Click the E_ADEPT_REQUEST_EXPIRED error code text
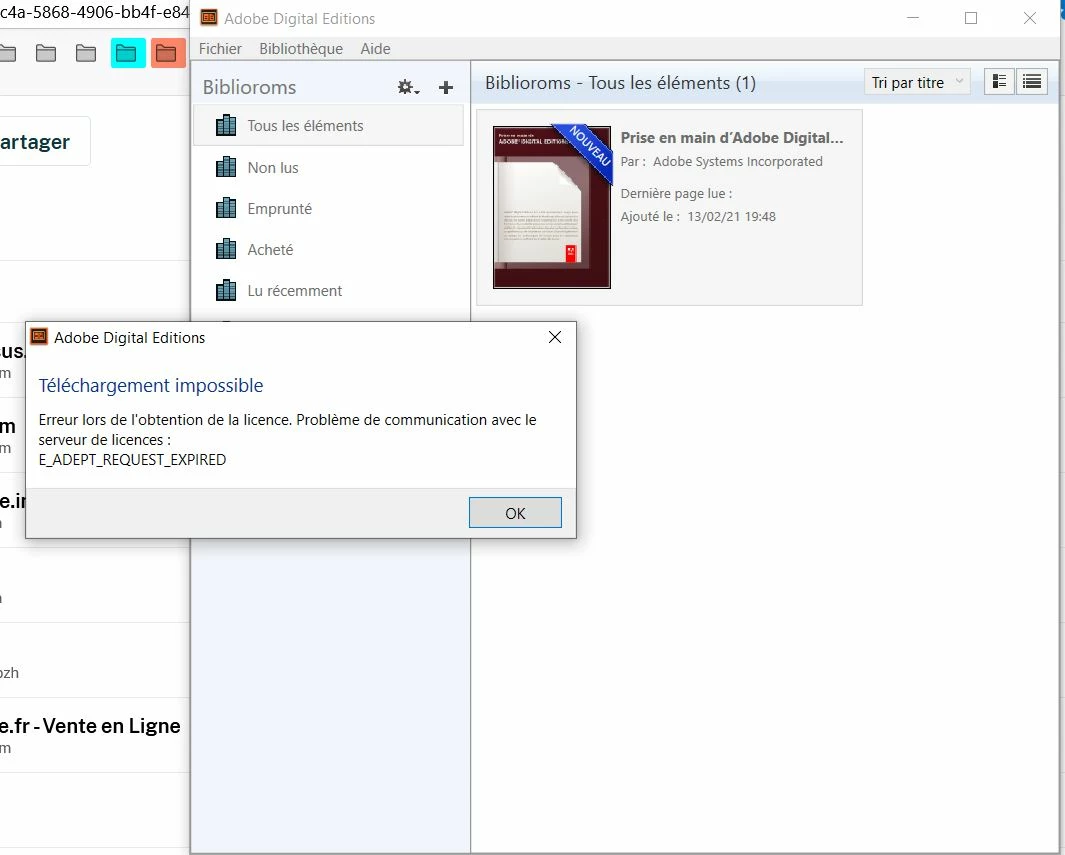 point(132,460)
